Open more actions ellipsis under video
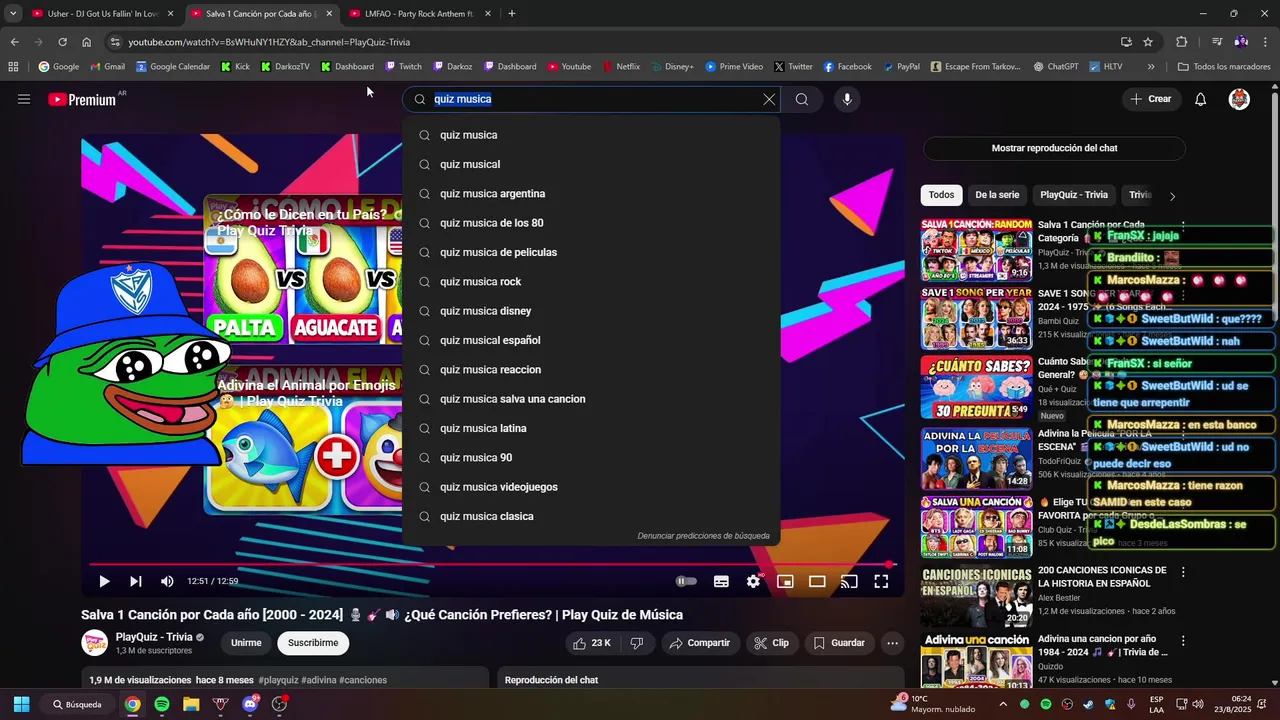The image size is (1280, 720). 893,643
